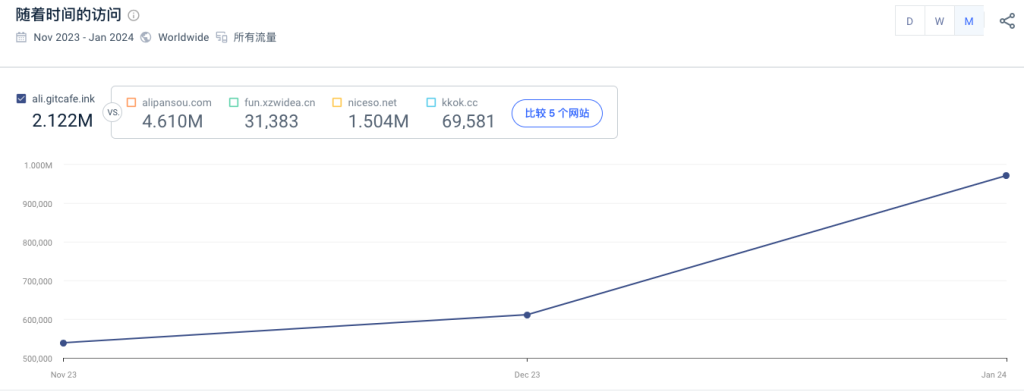Click the 所有流量 traffic label
The image size is (1024, 392).
click(255, 37)
